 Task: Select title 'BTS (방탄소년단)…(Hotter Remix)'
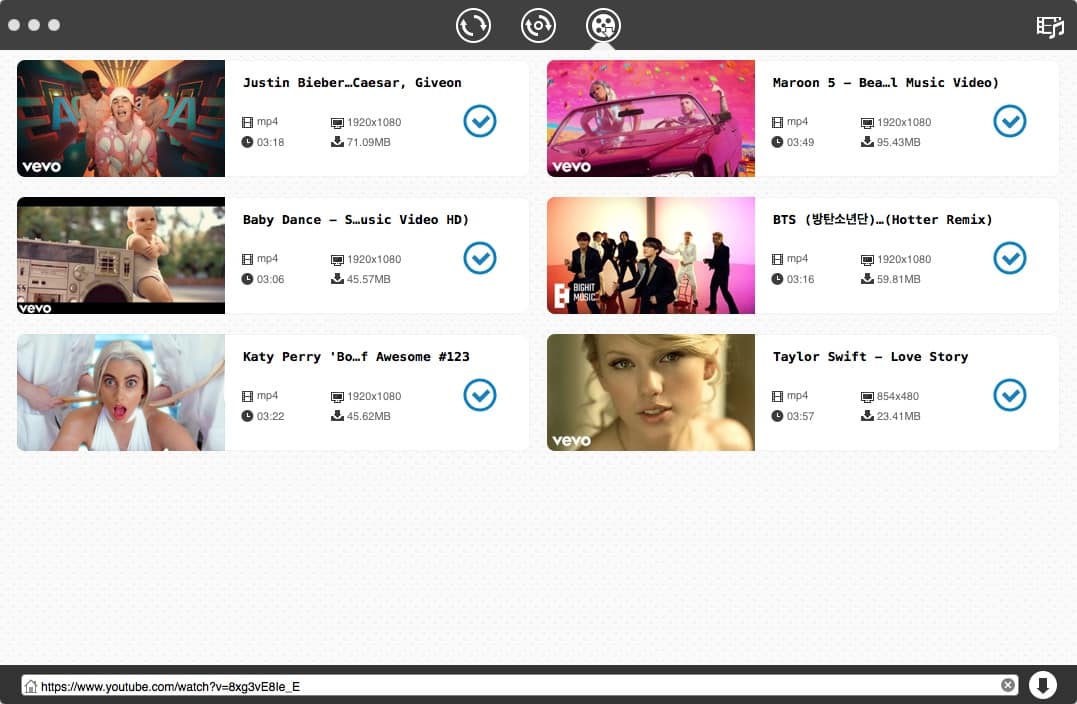pyautogui.click(x=882, y=220)
